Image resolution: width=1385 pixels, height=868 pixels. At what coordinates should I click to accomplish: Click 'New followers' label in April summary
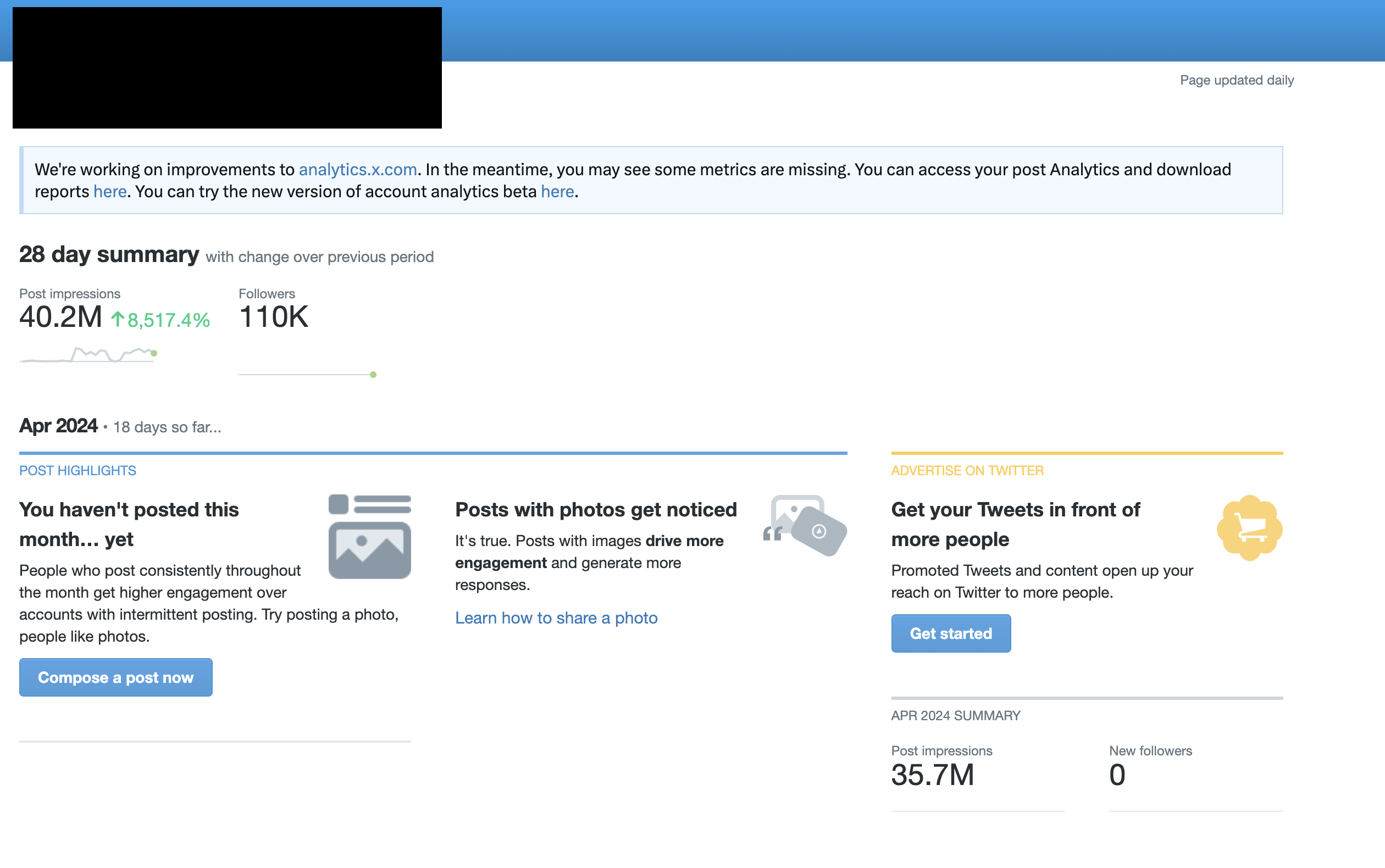coord(1150,750)
